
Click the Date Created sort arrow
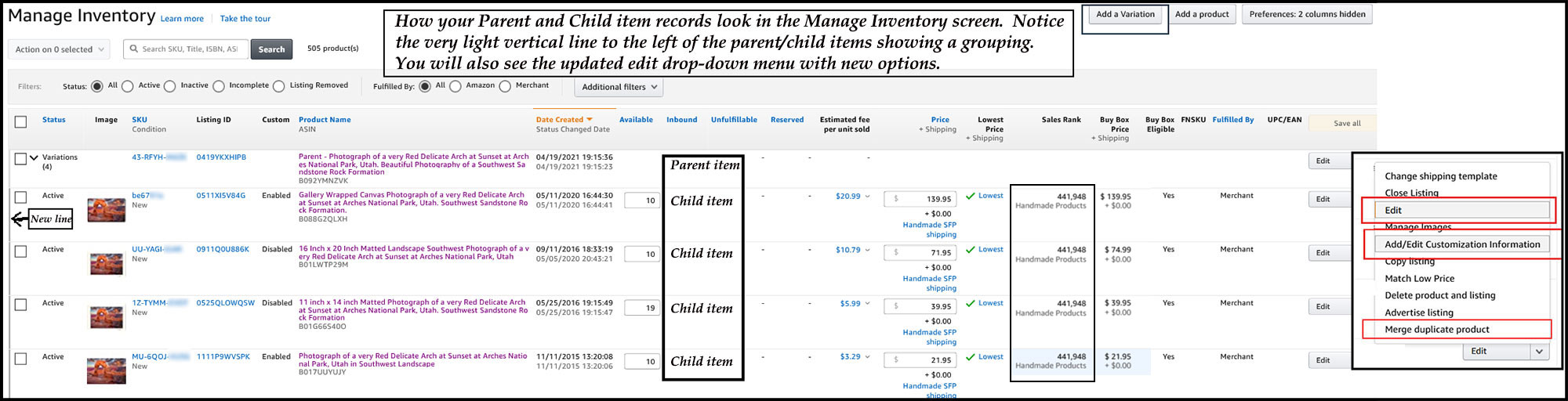coord(590,120)
